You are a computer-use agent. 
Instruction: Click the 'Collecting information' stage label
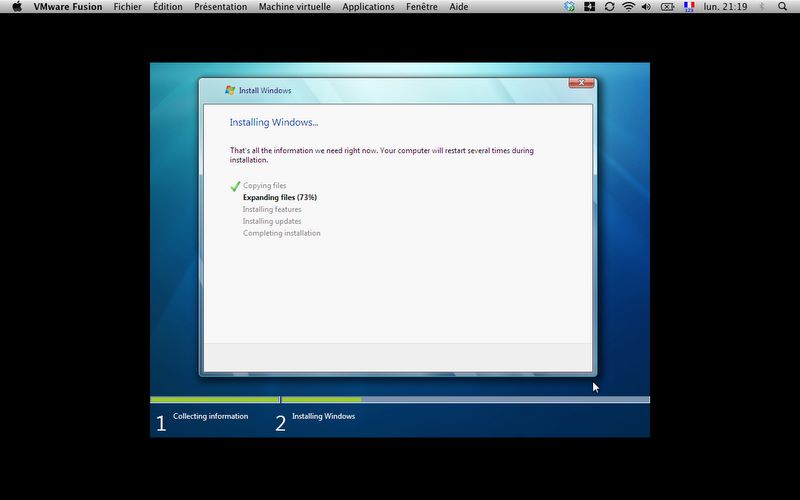(211, 416)
